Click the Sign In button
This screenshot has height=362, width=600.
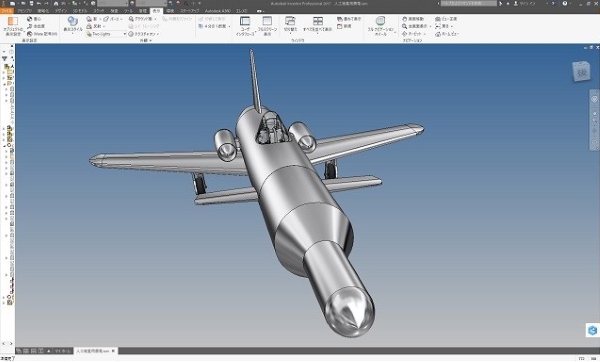525,3
